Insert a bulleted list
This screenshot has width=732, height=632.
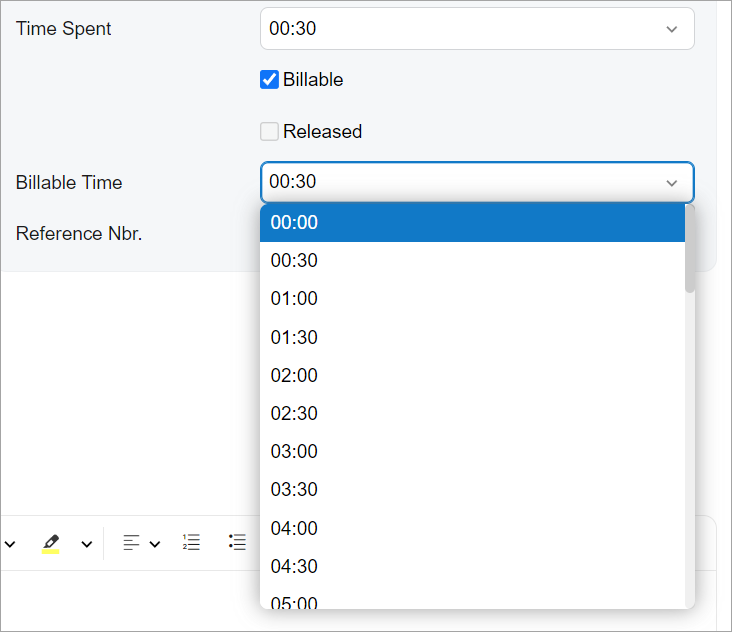[x=237, y=543]
